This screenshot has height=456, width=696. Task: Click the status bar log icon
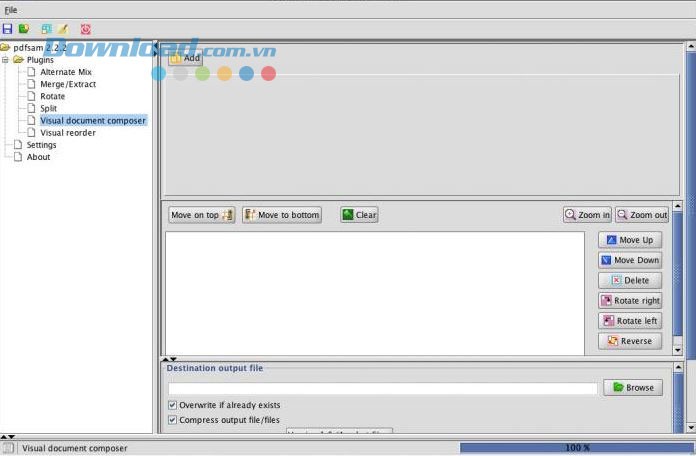(8, 448)
